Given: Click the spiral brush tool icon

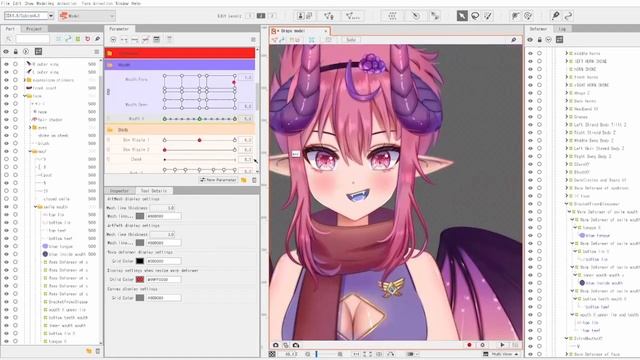Looking at the screenshot, I should (x=528, y=16).
